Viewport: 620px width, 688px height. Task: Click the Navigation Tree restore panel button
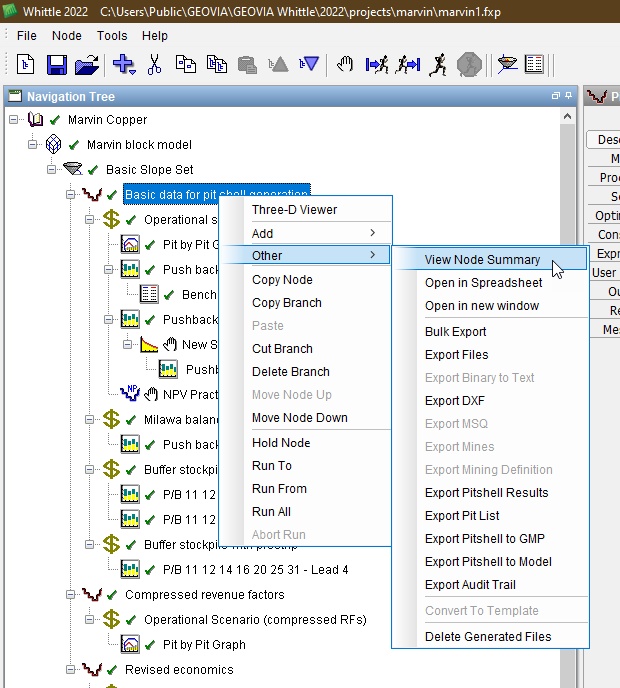click(555, 96)
